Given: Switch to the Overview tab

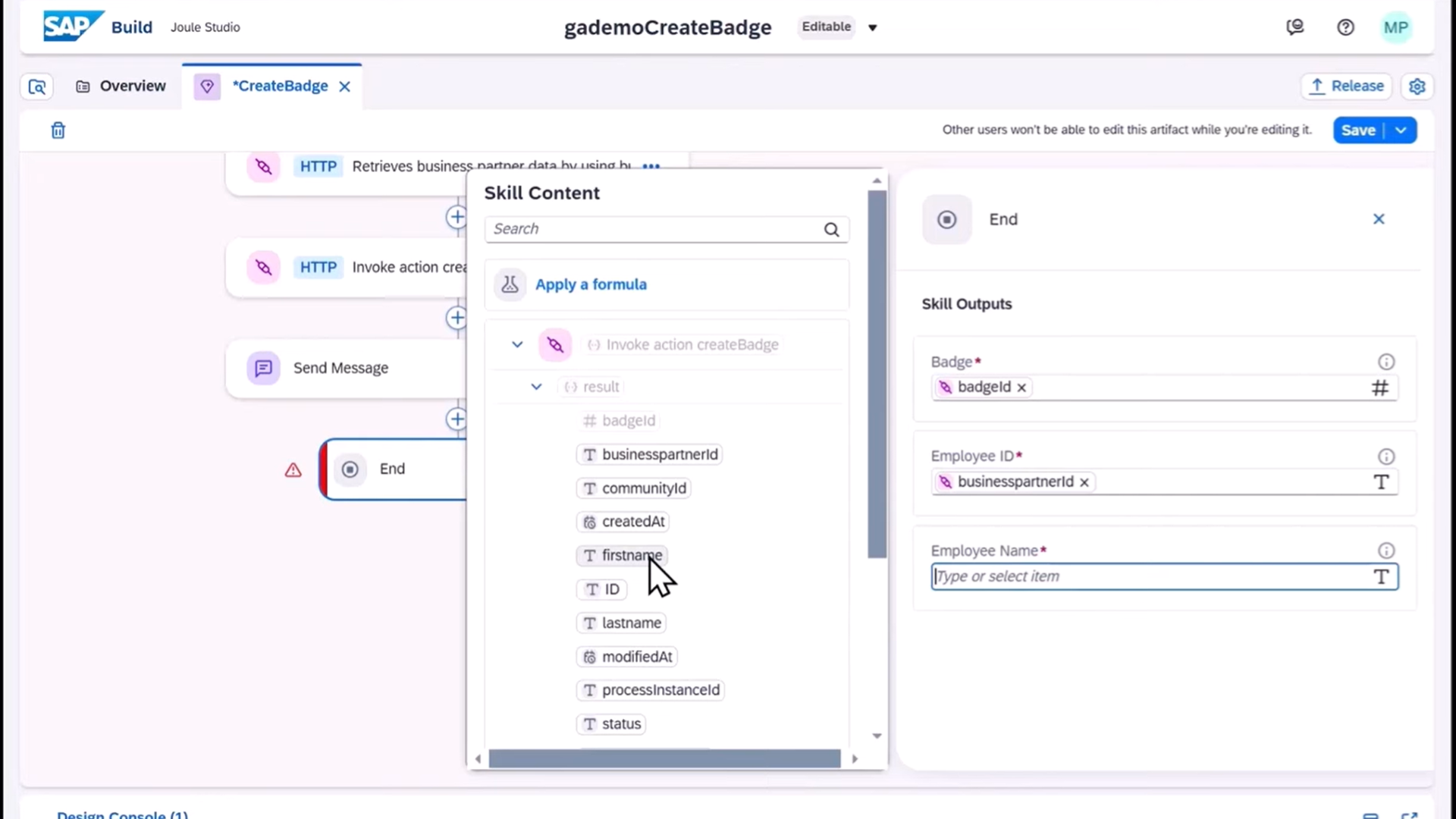Looking at the screenshot, I should 121,86.
